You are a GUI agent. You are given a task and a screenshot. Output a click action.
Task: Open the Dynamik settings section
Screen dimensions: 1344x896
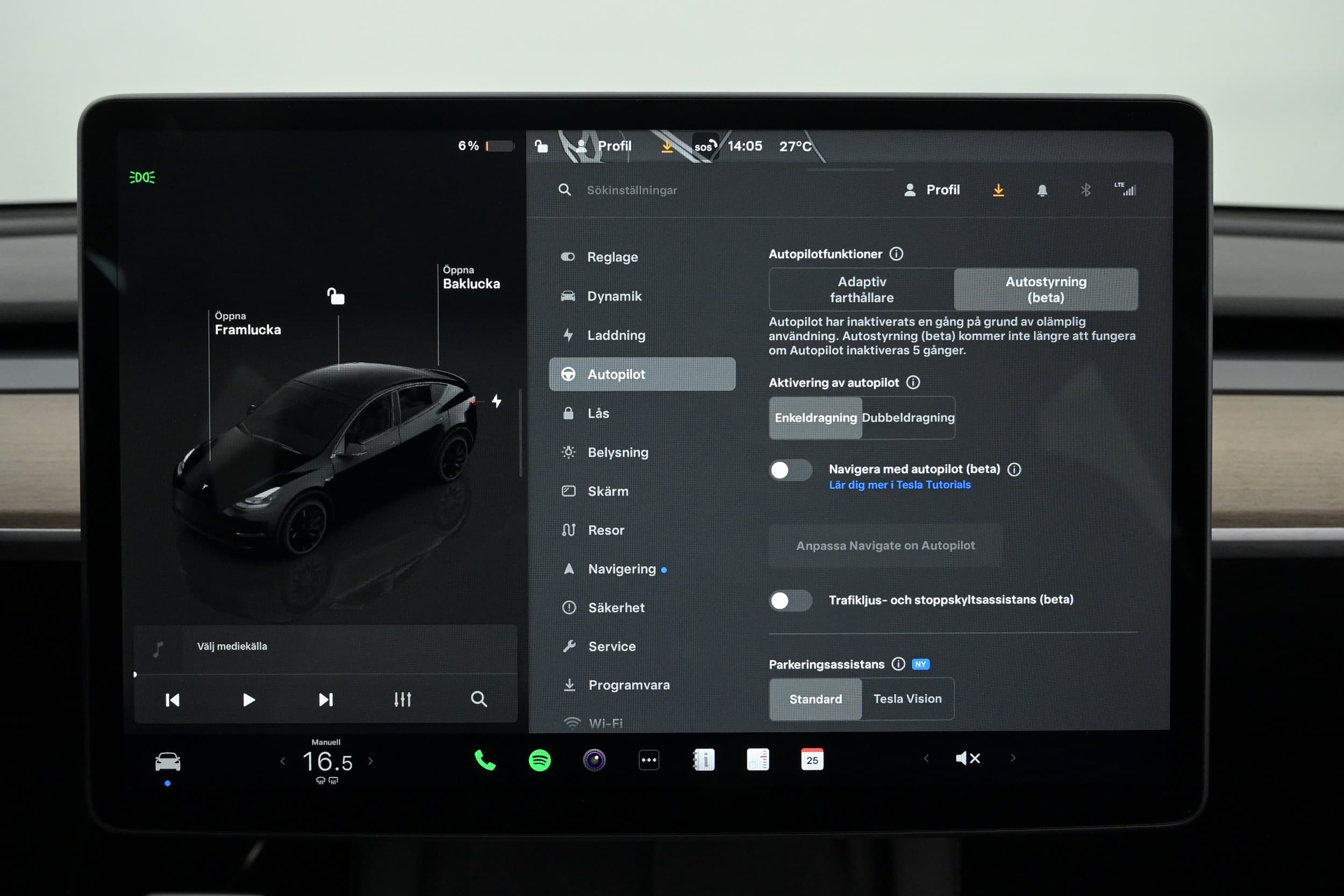(642, 296)
